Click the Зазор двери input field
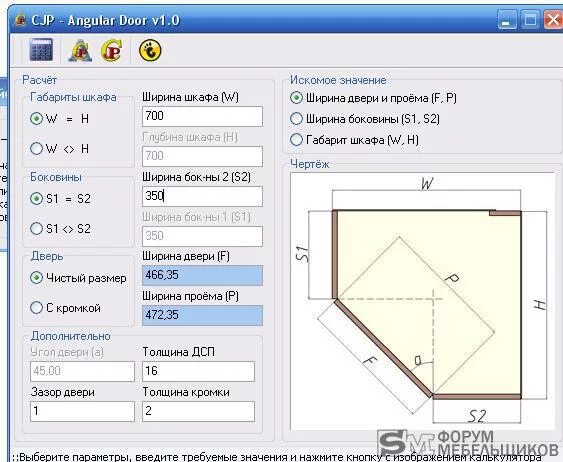 click(x=82, y=411)
